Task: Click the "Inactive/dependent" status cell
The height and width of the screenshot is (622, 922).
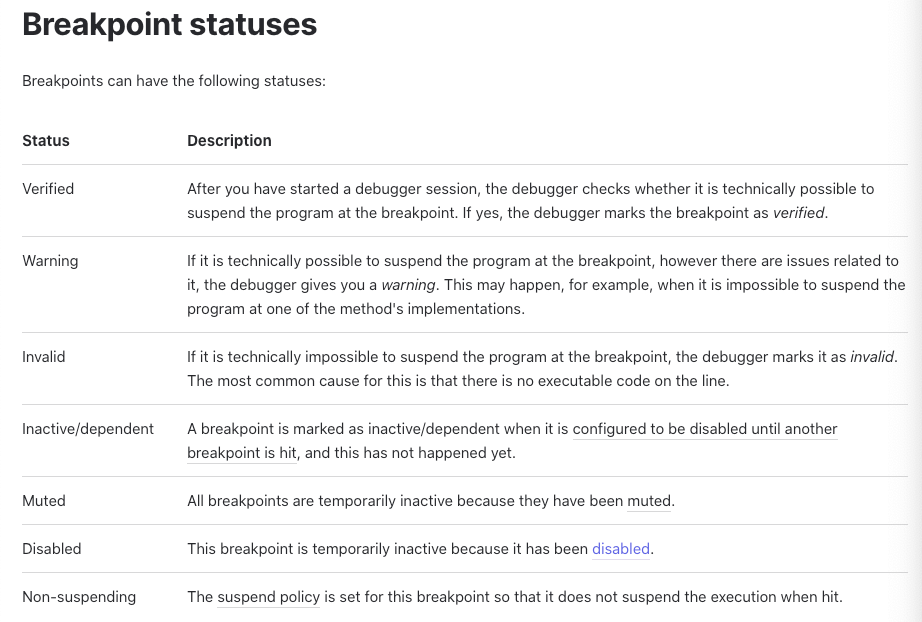Action: point(88,429)
